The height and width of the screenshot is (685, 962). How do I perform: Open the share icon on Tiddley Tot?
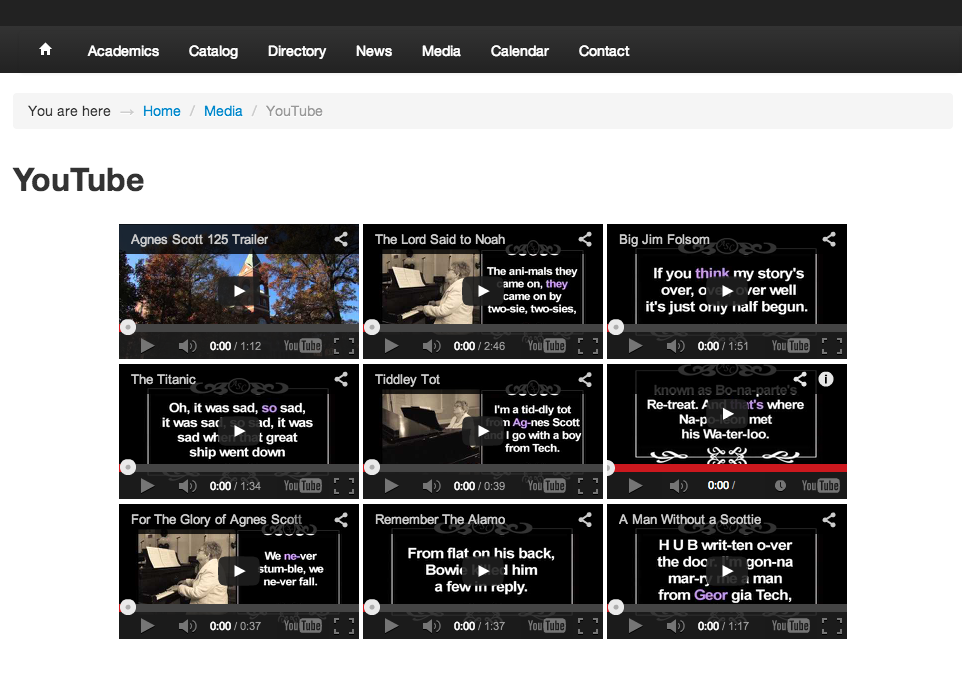[584, 379]
